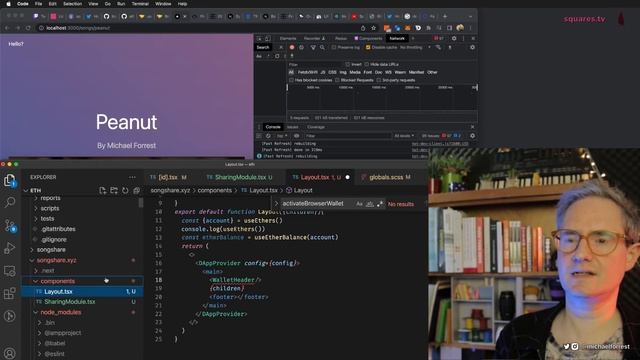Open Remote Explorer in the activity bar

10,271
